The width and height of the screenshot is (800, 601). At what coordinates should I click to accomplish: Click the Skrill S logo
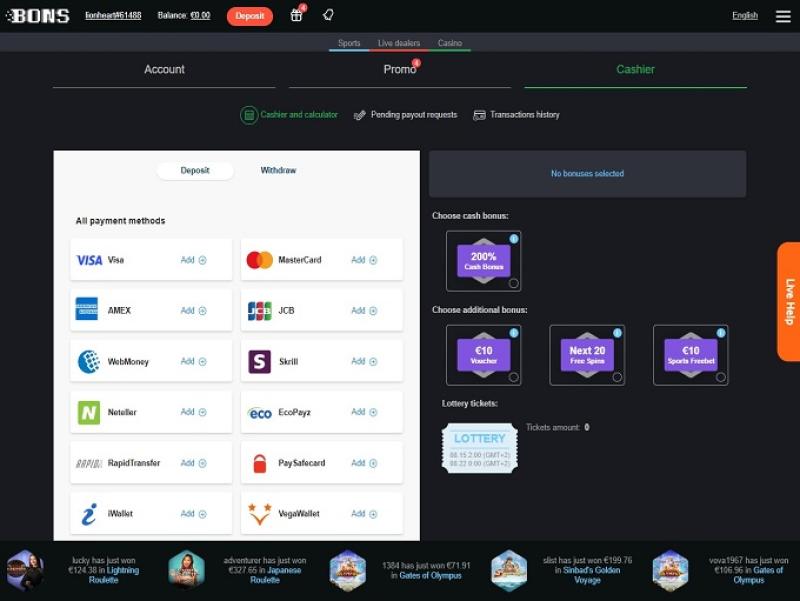259,361
